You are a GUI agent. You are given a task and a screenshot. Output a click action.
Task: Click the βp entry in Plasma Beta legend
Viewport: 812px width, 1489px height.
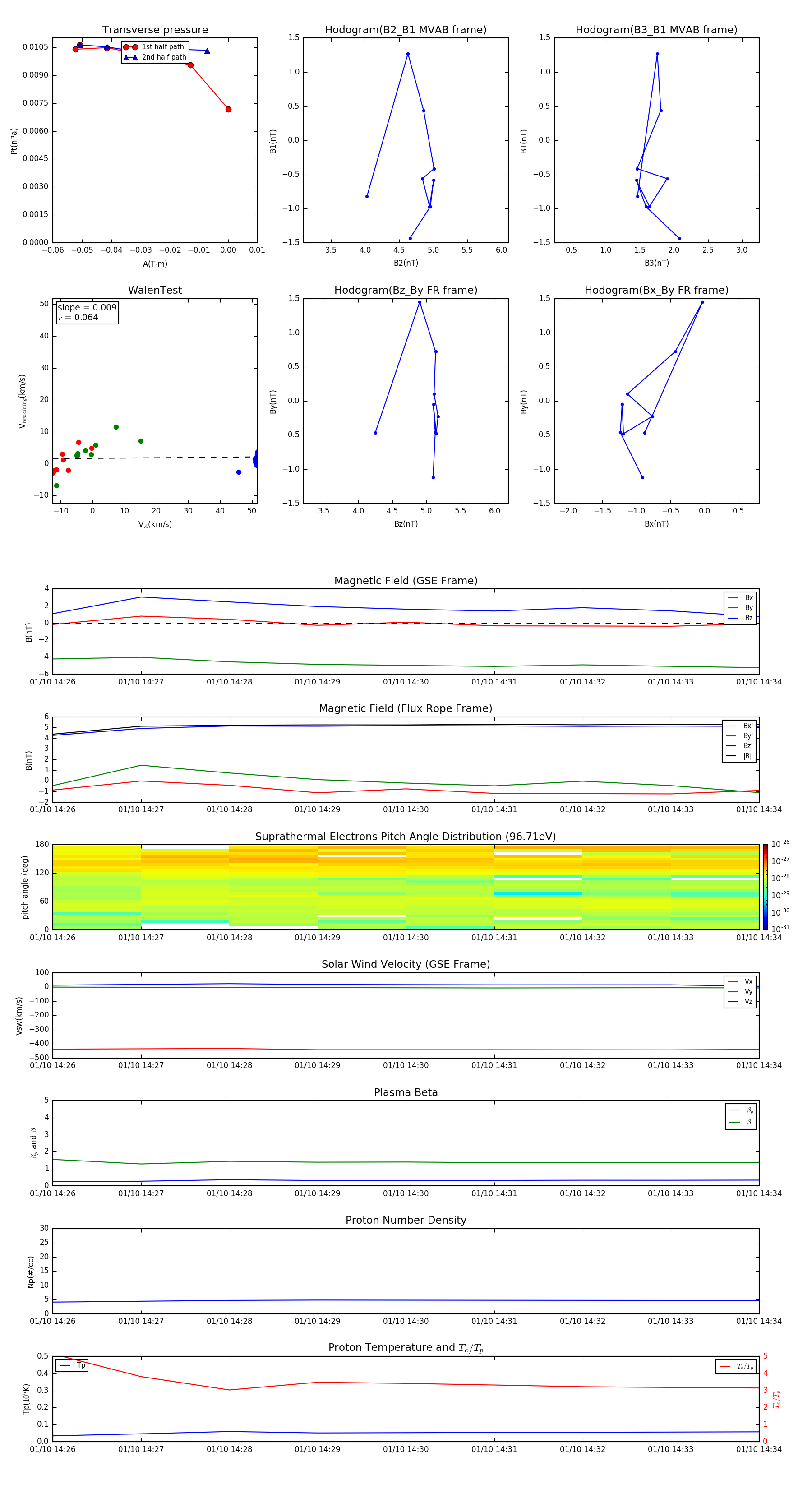[x=741, y=1110]
